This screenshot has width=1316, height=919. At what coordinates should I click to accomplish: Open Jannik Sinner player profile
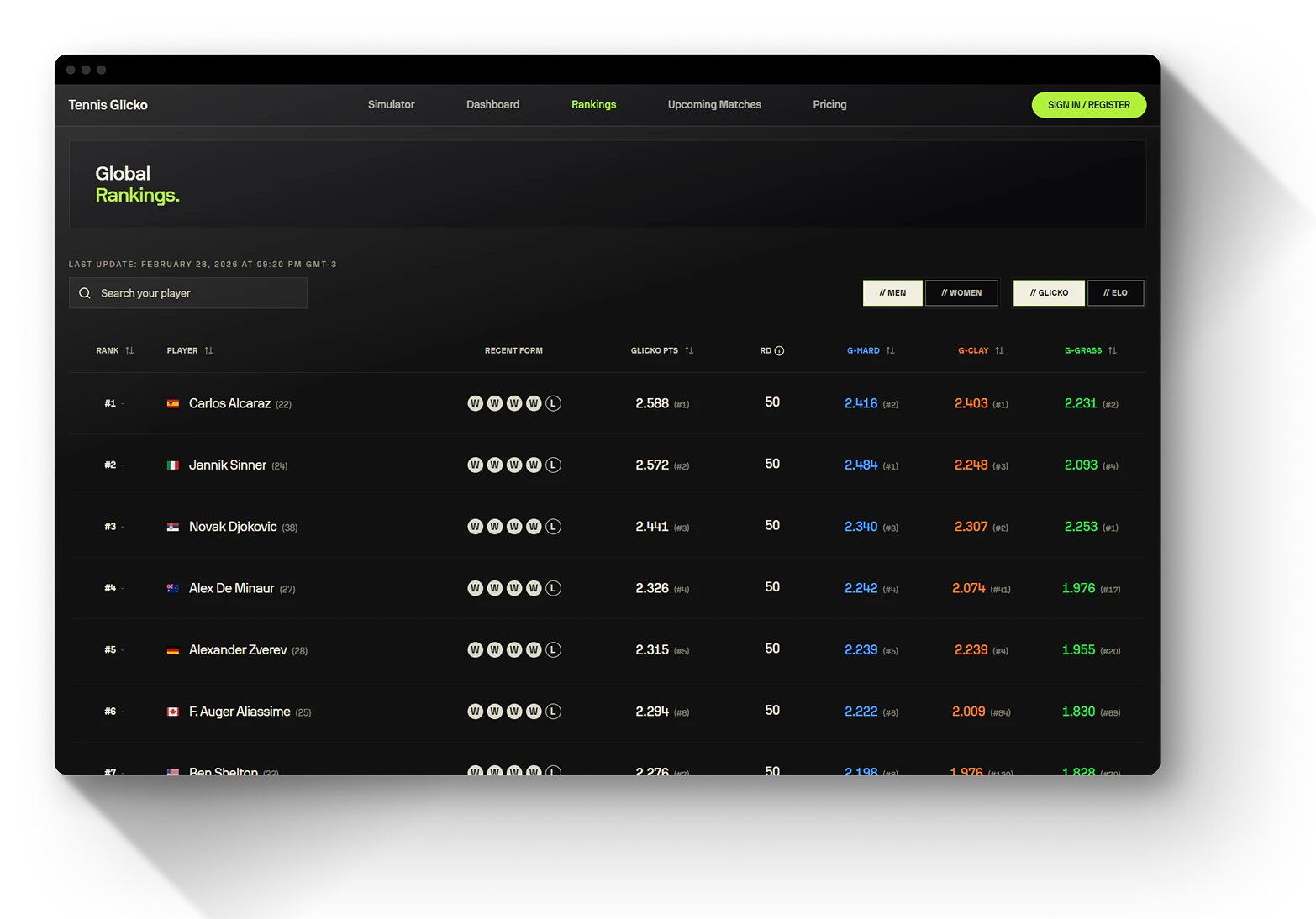[x=228, y=465]
